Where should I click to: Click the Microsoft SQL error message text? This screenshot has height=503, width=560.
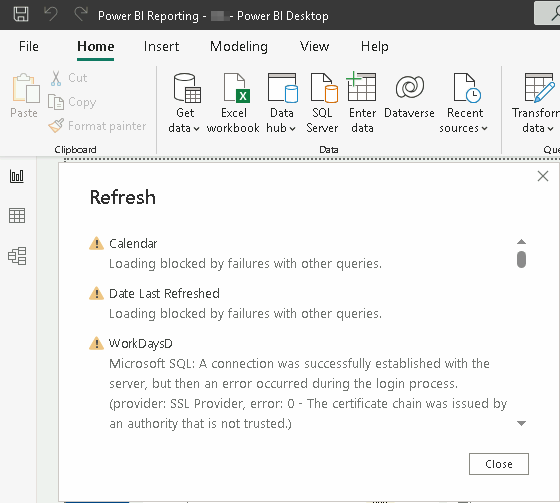pos(308,393)
